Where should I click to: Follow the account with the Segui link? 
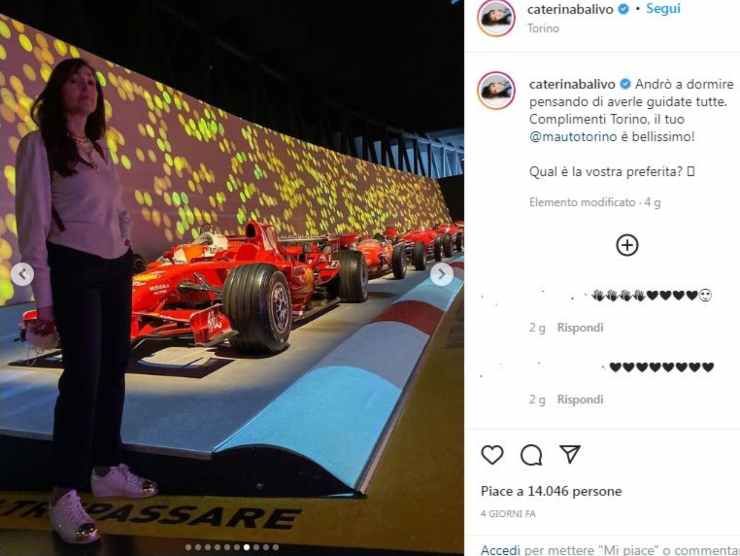(x=663, y=8)
